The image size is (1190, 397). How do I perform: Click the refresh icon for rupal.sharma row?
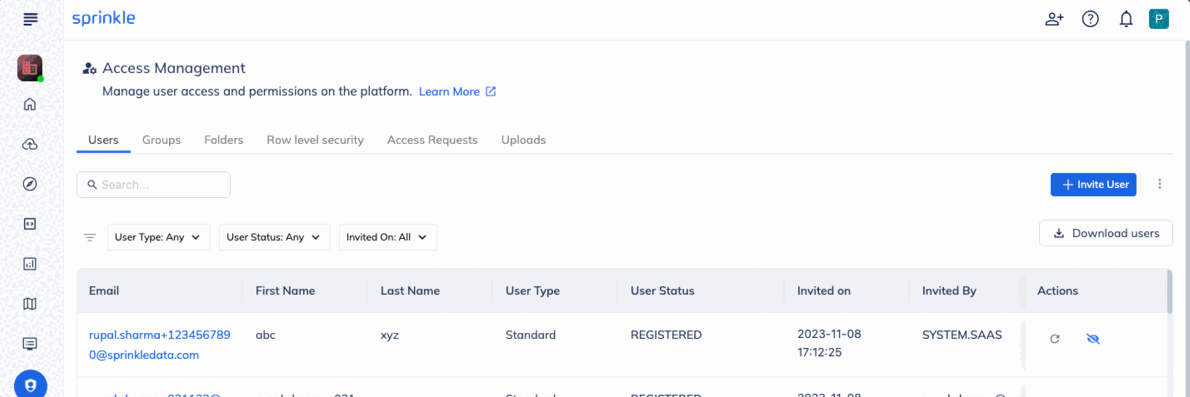[1054, 339]
